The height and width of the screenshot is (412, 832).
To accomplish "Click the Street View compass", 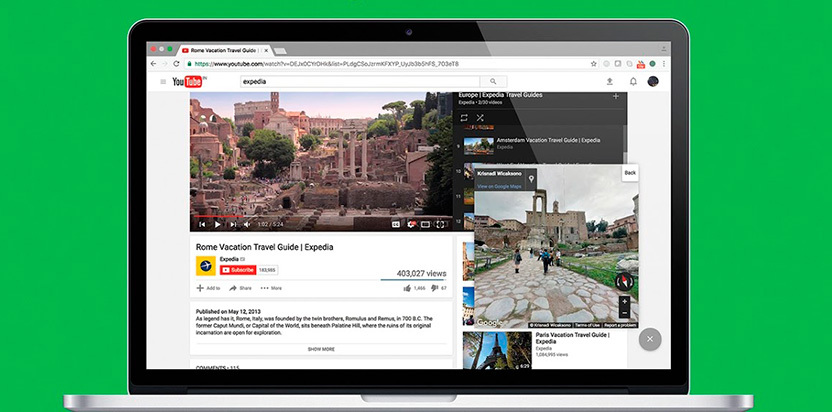I will (624, 281).
